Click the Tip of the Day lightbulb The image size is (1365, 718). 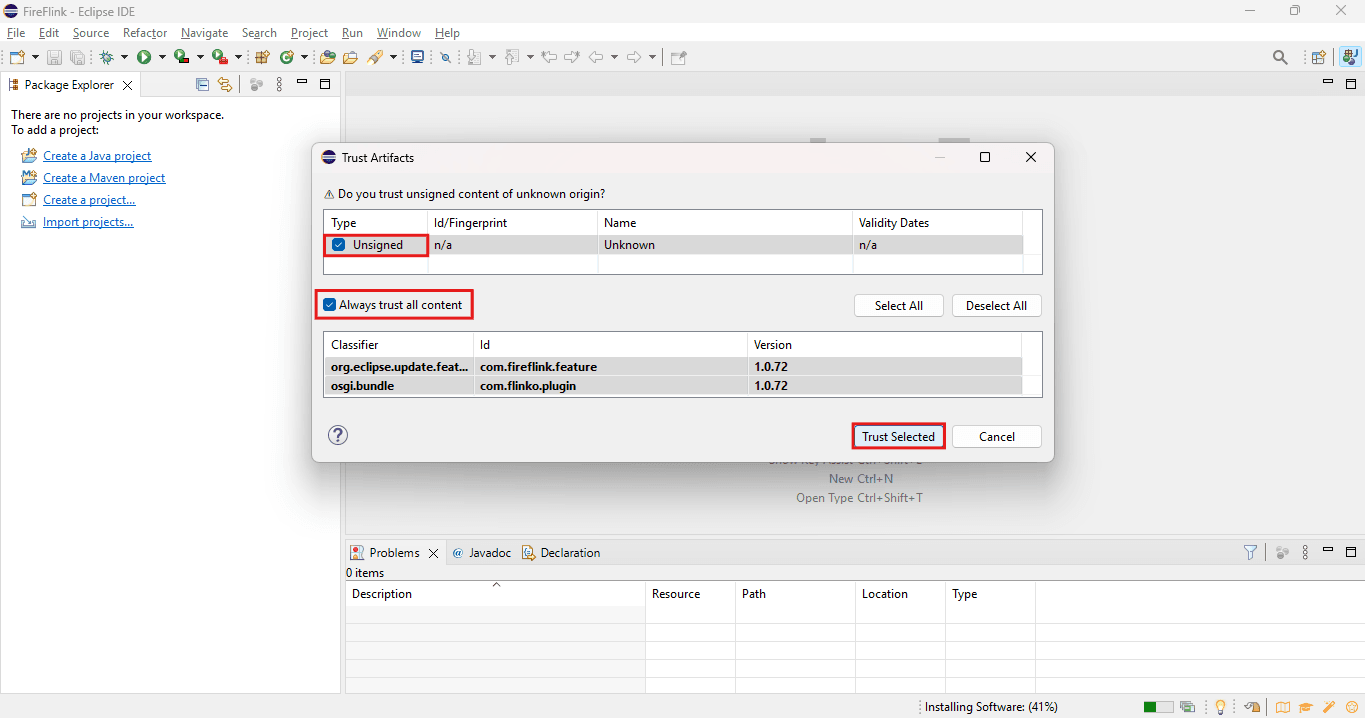(1220, 707)
